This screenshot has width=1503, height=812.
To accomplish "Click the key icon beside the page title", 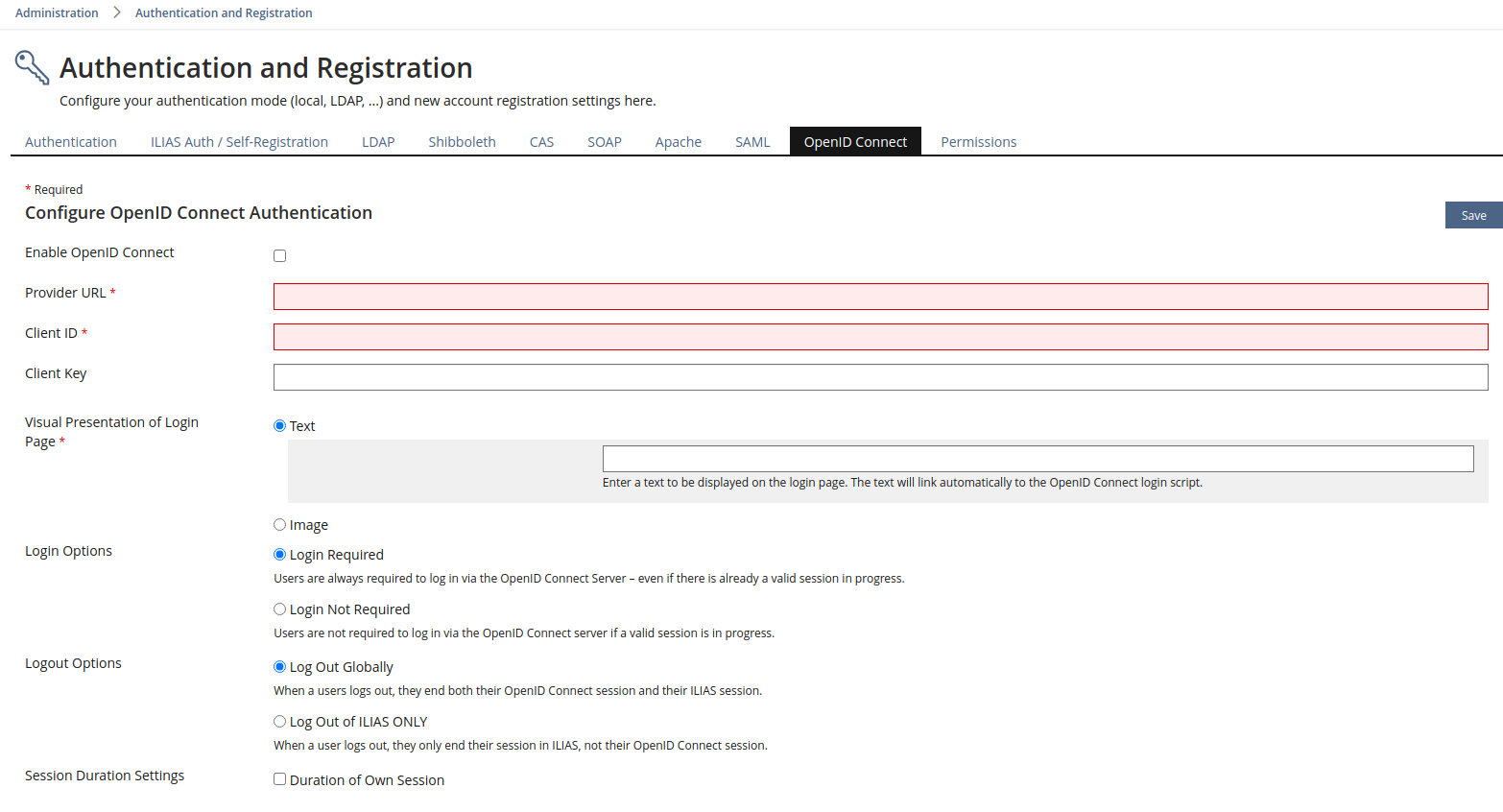I will 32,68.
